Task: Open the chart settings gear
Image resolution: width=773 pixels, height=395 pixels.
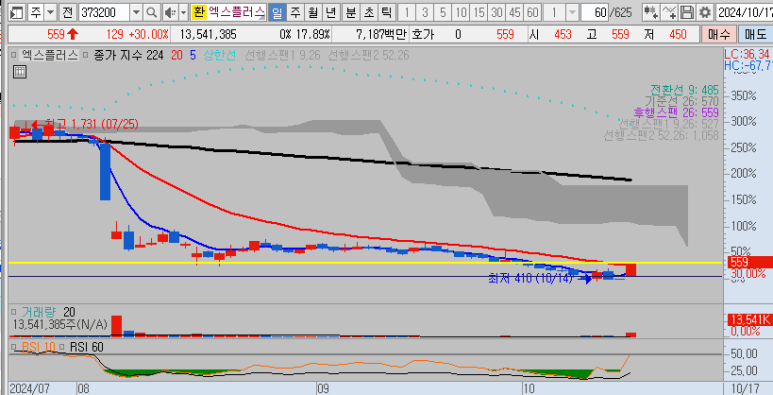Action: point(705,12)
